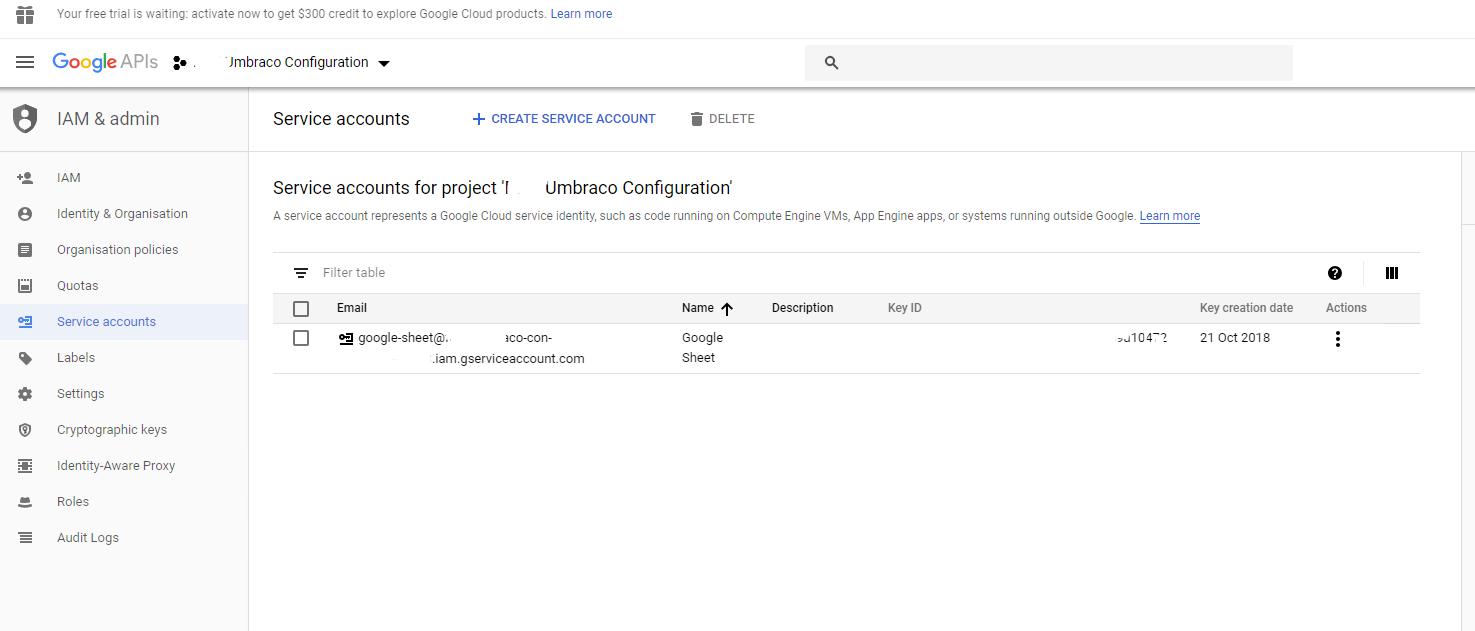Open actions menu for google-sheet account
The height and width of the screenshot is (631, 1475).
1338,339
